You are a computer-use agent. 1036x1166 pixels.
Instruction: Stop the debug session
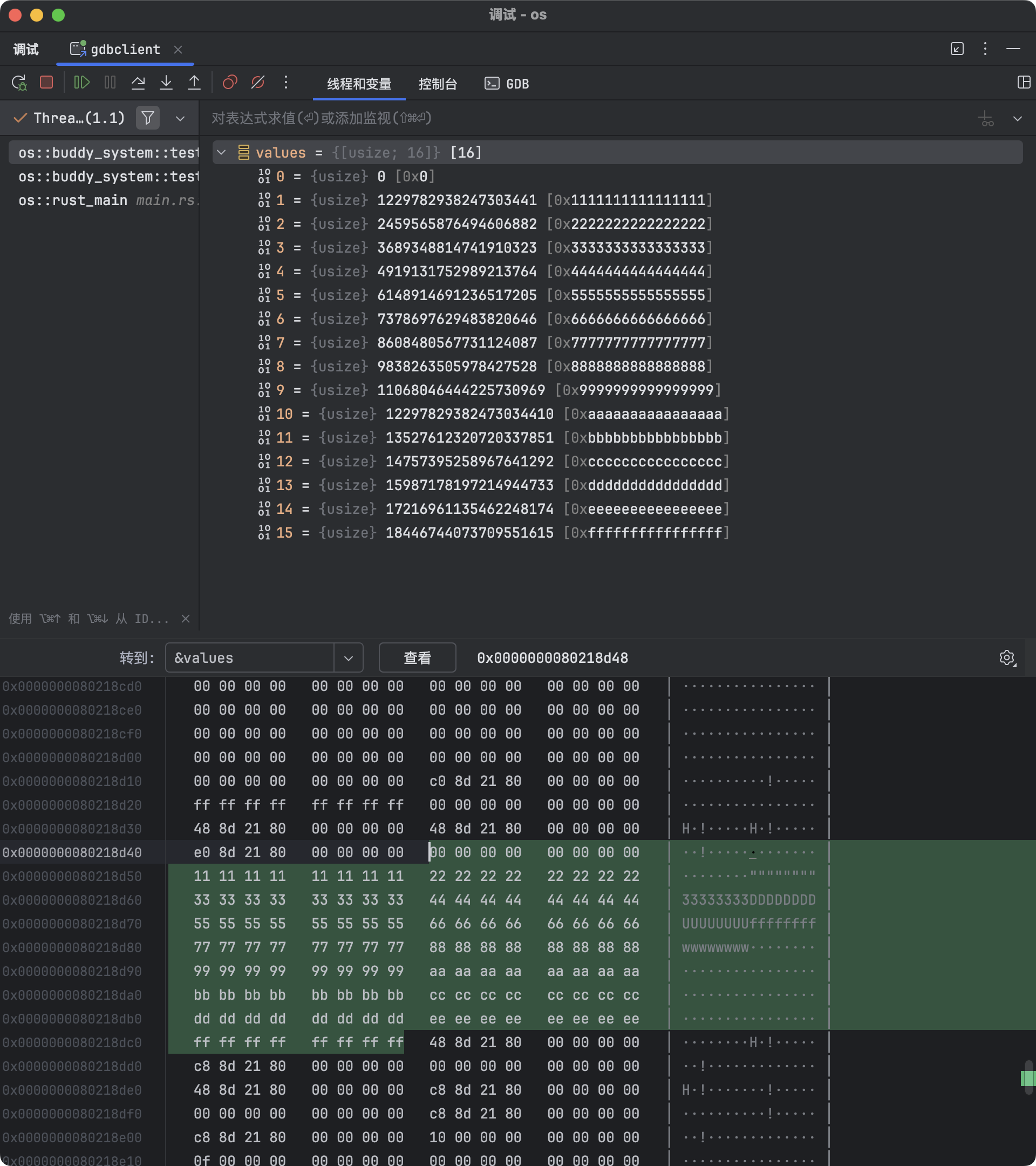(x=47, y=83)
